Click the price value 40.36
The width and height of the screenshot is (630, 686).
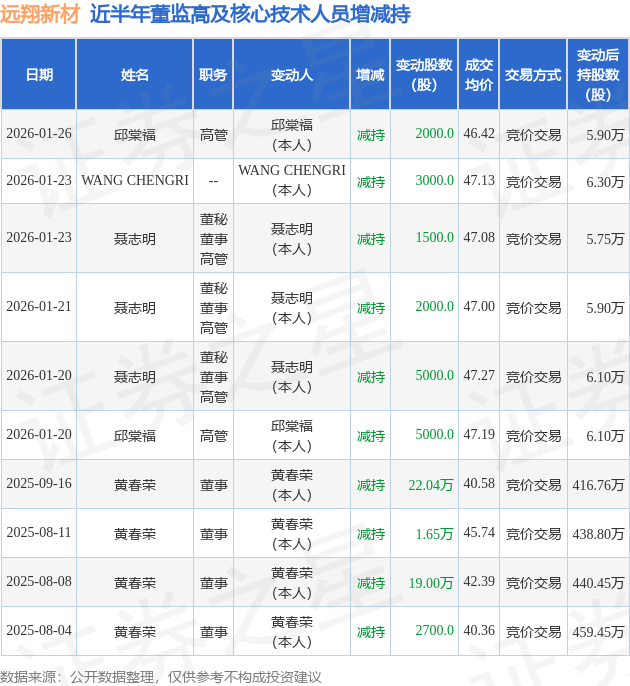click(479, 630)
